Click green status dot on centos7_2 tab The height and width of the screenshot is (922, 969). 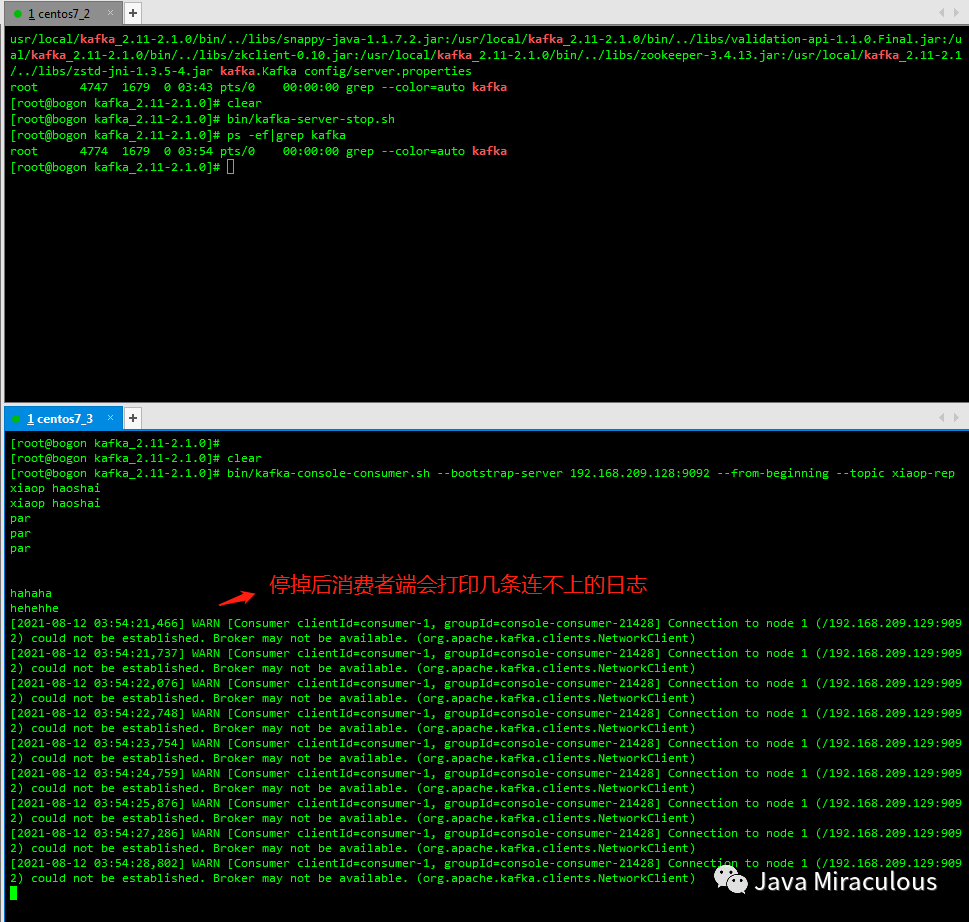(17, 14)
